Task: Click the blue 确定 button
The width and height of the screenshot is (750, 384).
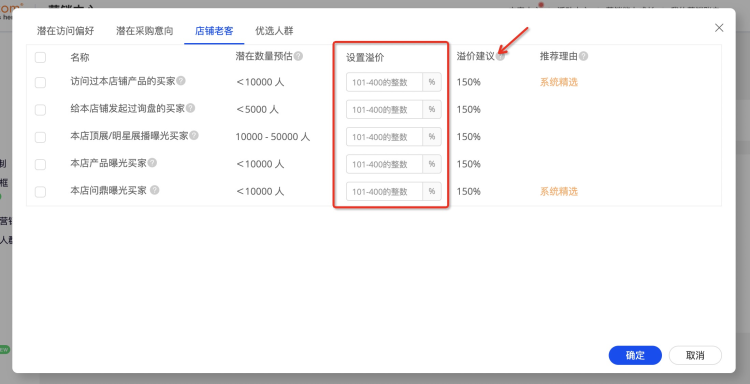Action: [635, 355]
